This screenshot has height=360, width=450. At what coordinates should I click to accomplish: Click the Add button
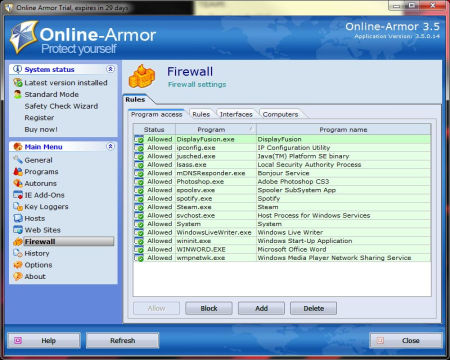pyautogui.click(x=261, y=308)
